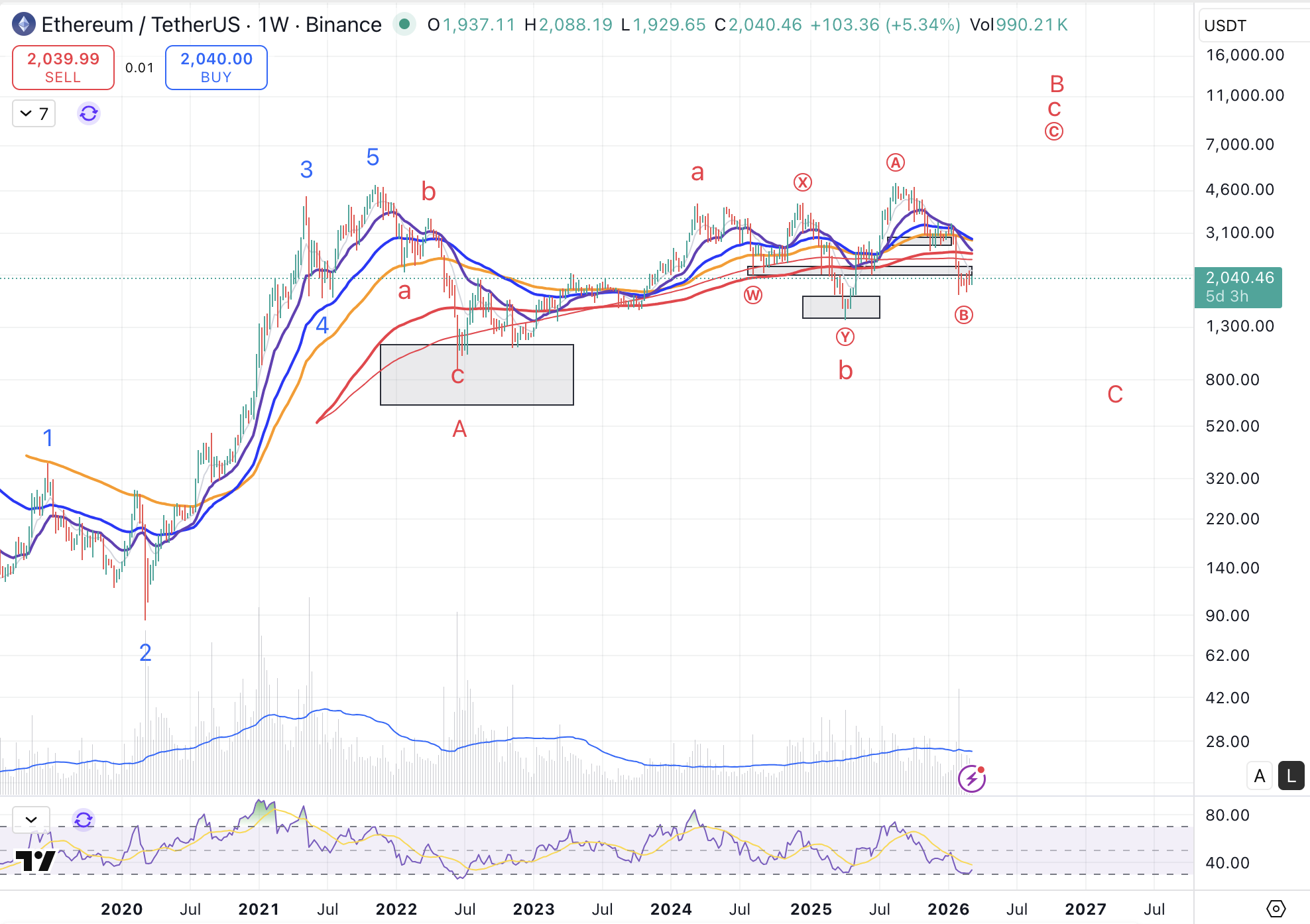
Task: Click the green market status dot
Action: coord(404,25)
